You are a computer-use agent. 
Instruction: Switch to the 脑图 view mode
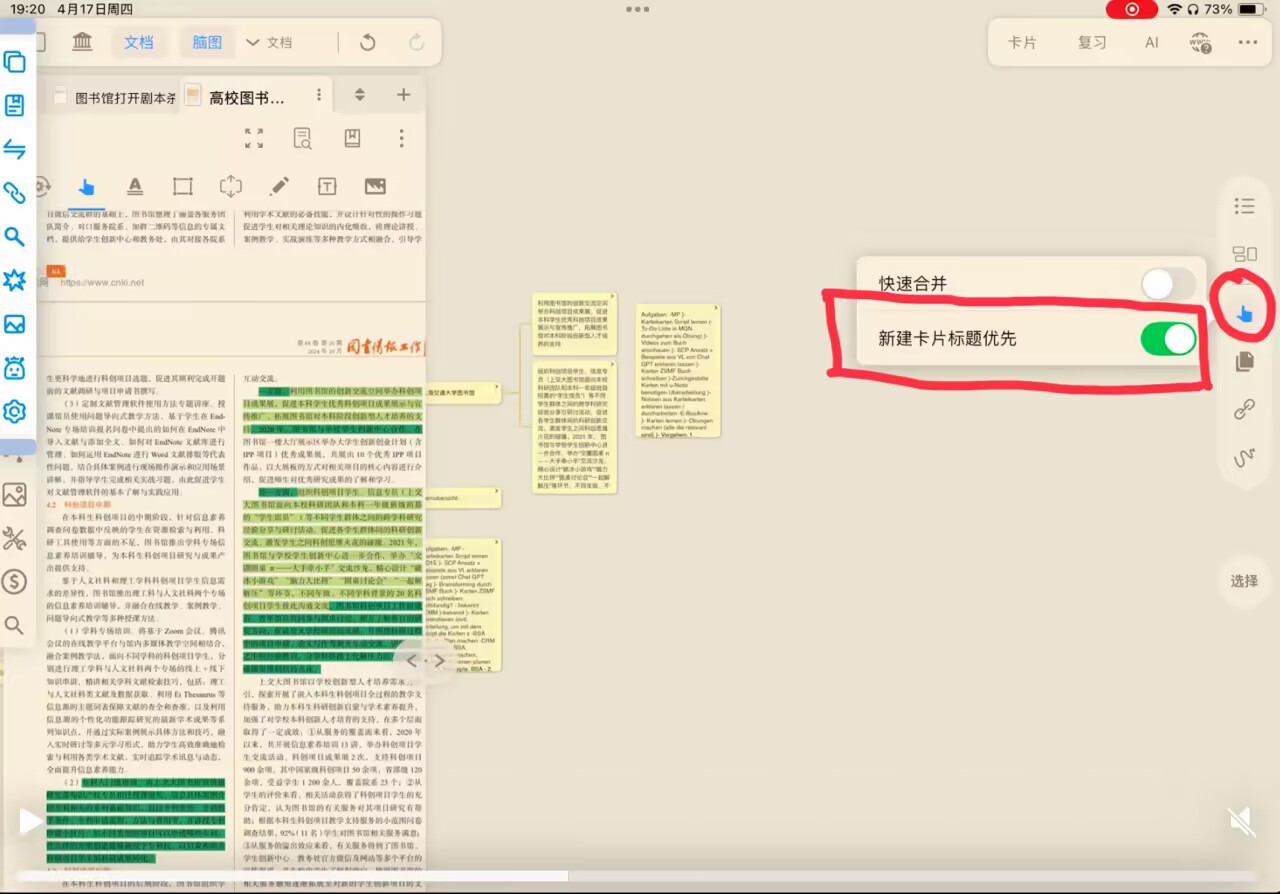coord(207,42)
